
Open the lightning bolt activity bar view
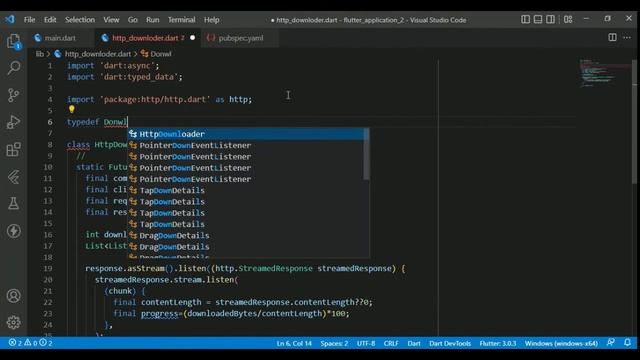[x=13, y=231]
